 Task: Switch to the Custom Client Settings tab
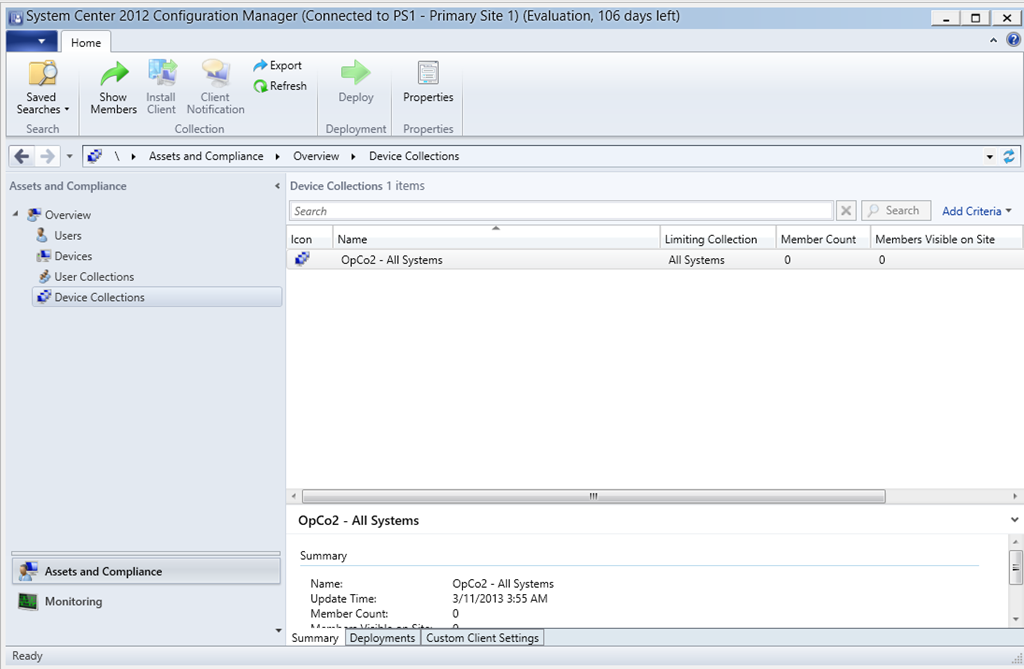[482, 638]
